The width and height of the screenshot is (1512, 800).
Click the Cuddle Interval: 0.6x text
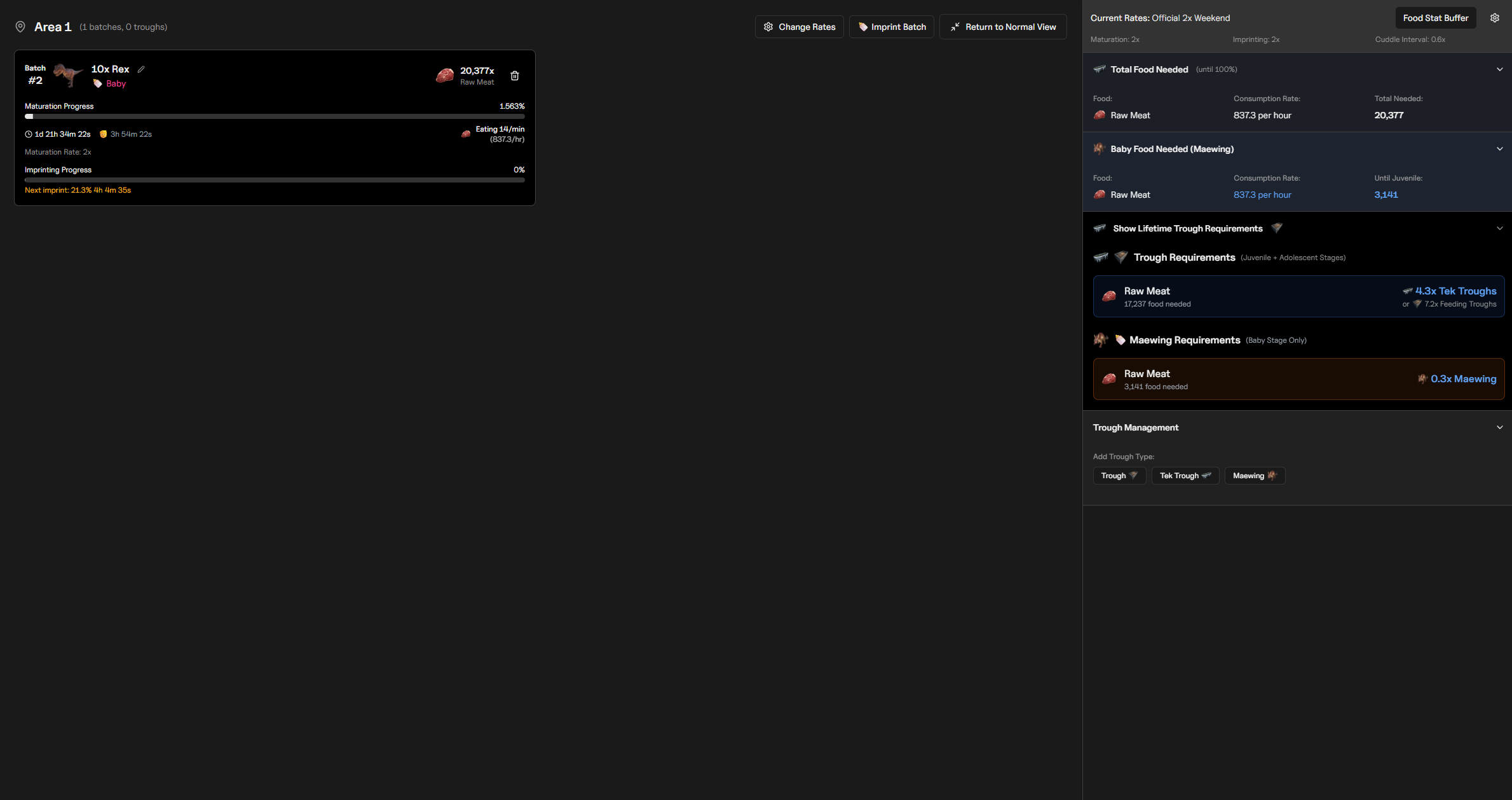(x=1410, y=39)
